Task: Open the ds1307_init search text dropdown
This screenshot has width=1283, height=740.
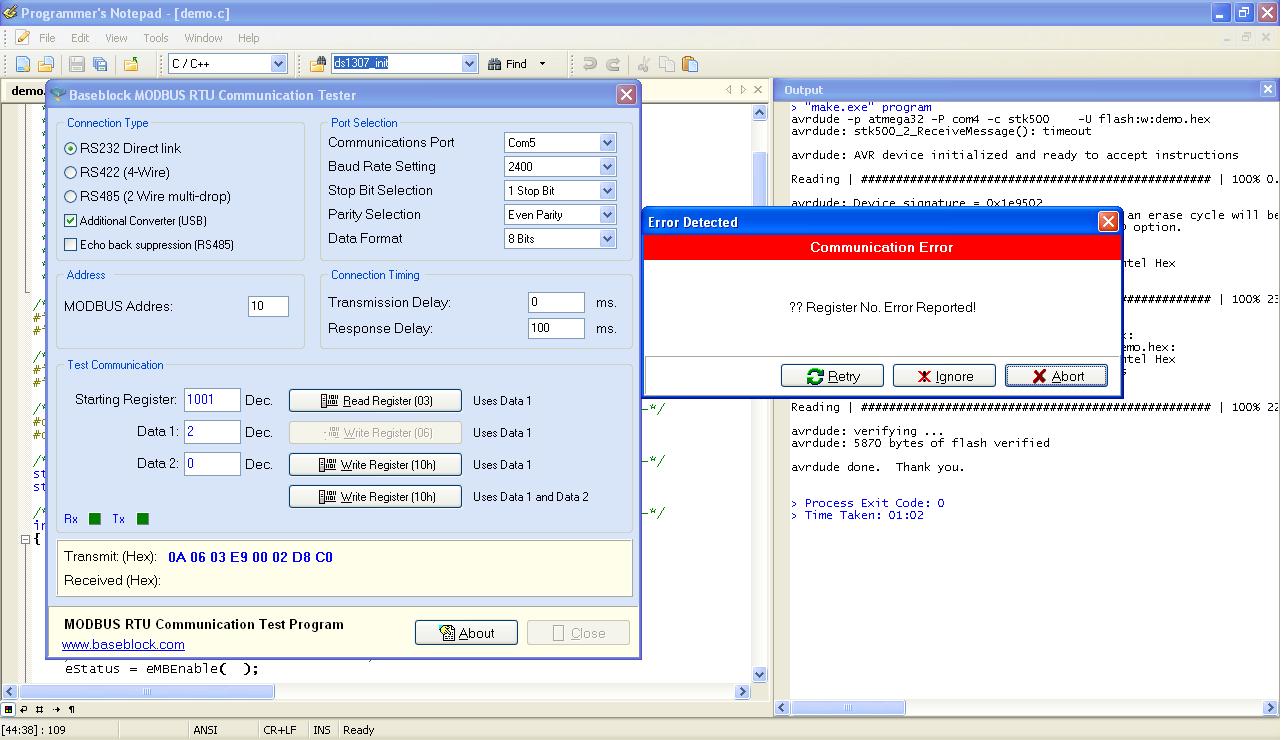Action: [x=469, y=64]
